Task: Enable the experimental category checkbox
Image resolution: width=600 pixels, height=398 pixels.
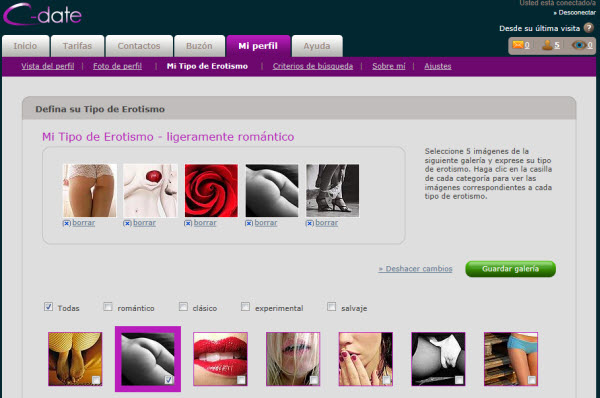Action: 245,307
